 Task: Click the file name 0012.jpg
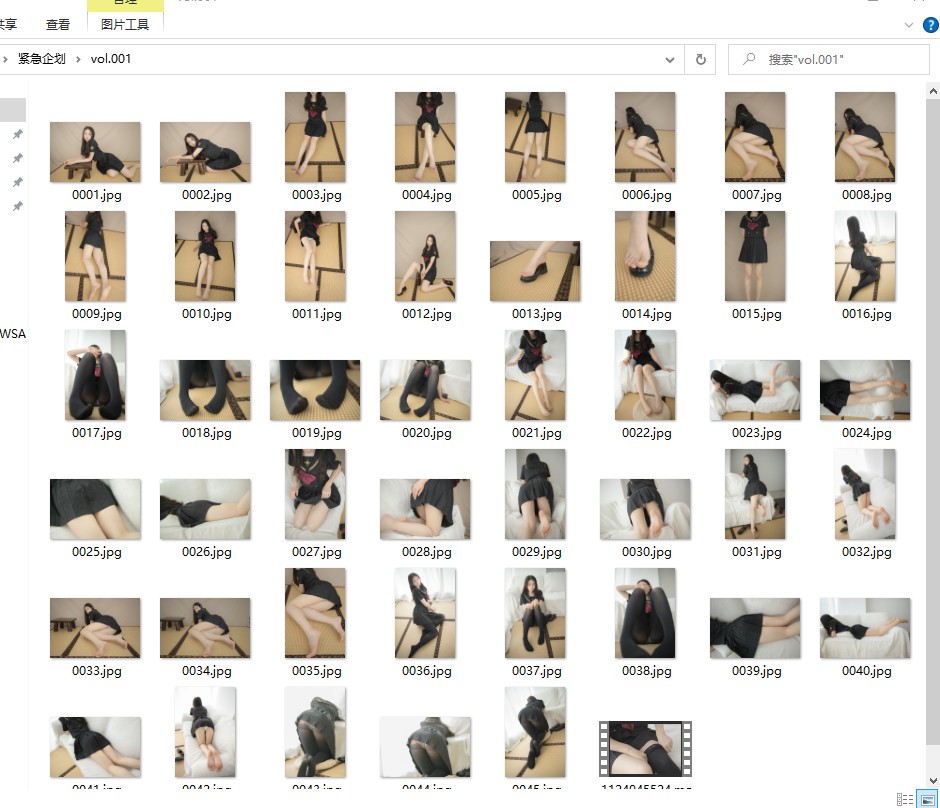[427, 313]
